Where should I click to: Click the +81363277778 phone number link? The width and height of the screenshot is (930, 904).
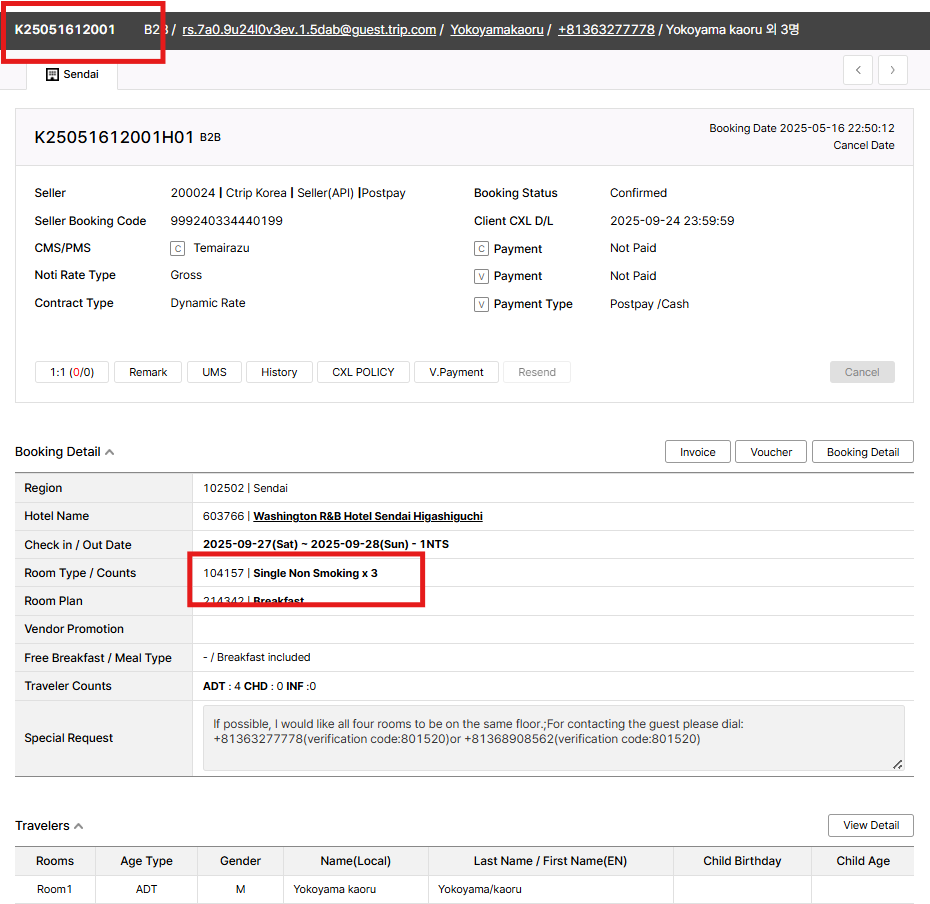(606, 30)
